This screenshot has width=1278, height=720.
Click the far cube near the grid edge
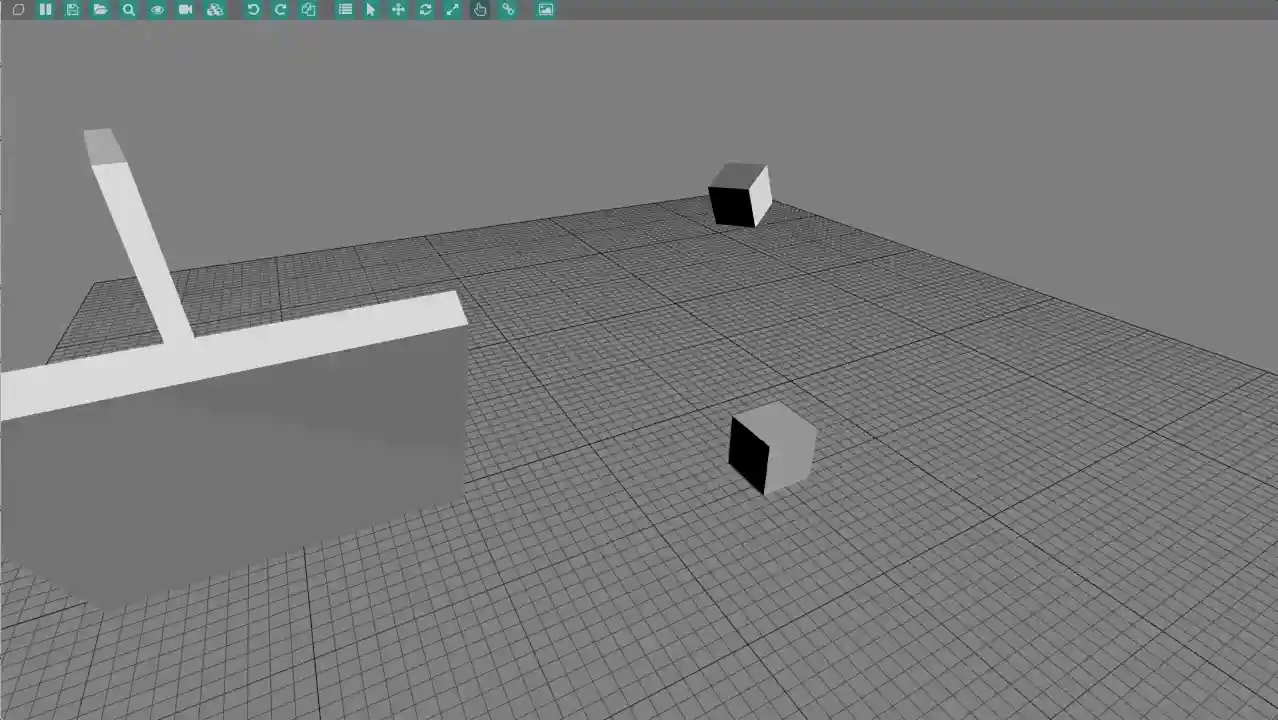pyautogui.click(x=740, y=195)
